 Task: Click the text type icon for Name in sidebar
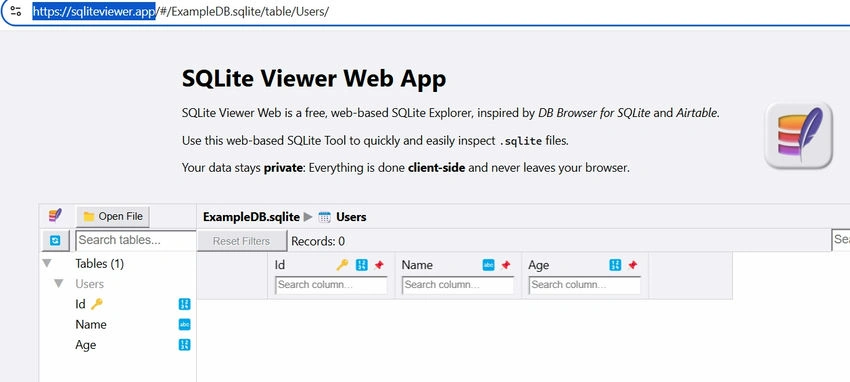click(184, 325)
